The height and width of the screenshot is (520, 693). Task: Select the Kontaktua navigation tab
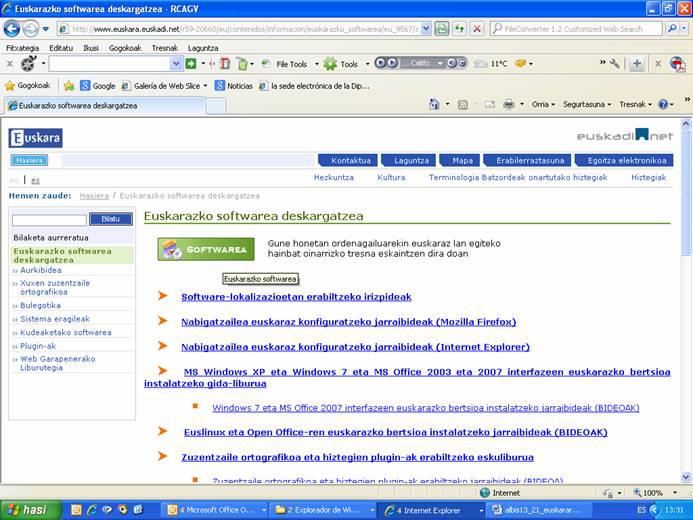pos(351,160)
